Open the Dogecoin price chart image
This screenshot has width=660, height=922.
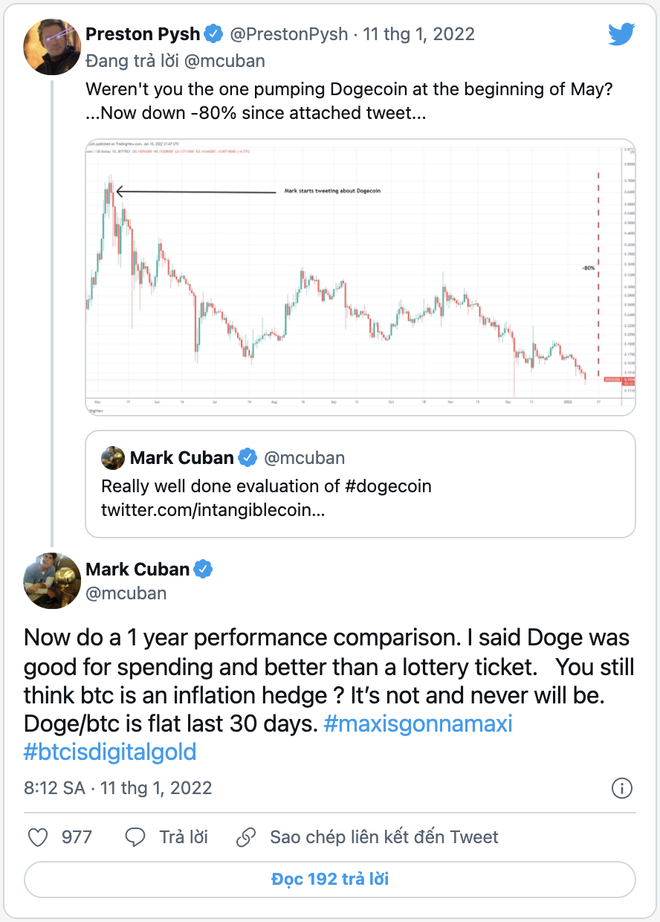click(x=361, y=277)
